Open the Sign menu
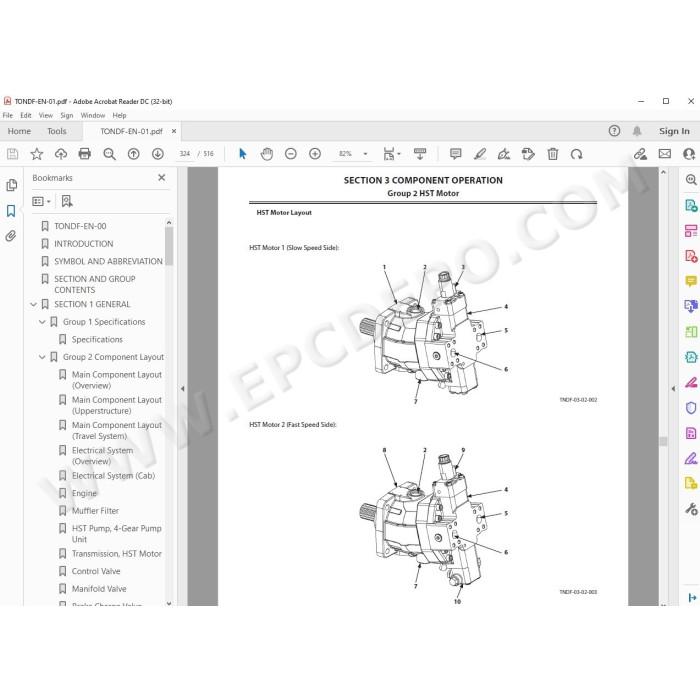The image size is (700, 700). click(67, 115)
